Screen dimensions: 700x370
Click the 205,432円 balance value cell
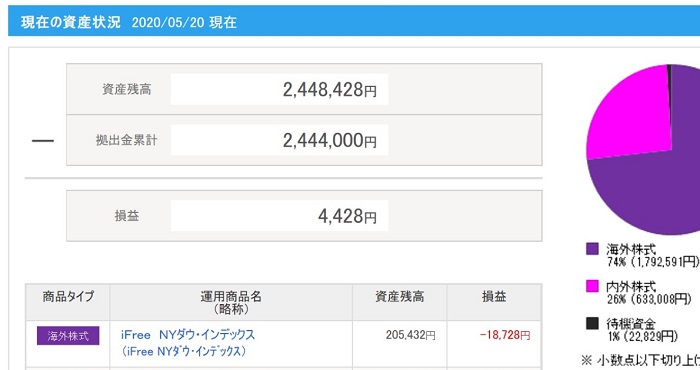[x=411, y=335]
